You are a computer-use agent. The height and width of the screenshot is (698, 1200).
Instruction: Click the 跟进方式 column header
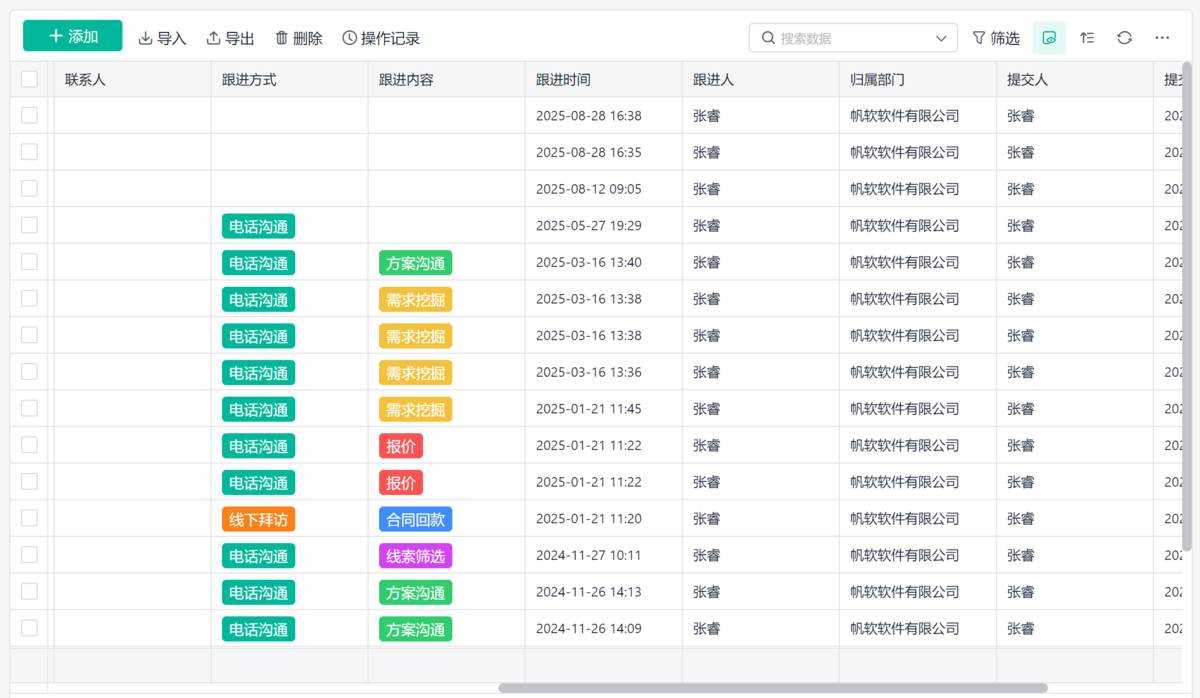click(249, 79)
